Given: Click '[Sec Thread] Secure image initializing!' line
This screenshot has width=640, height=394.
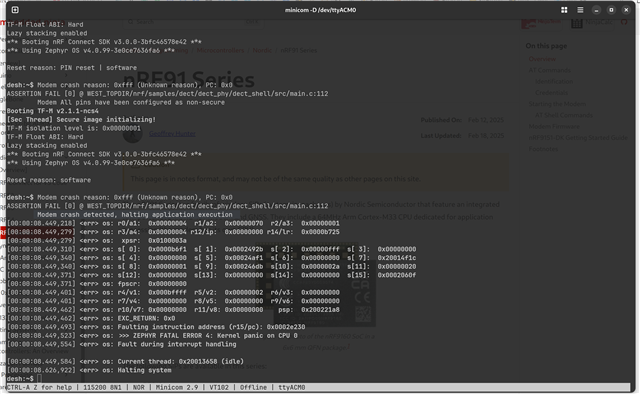Looking at the screenshot, I should pyautogui.click(x=81, y=120).
